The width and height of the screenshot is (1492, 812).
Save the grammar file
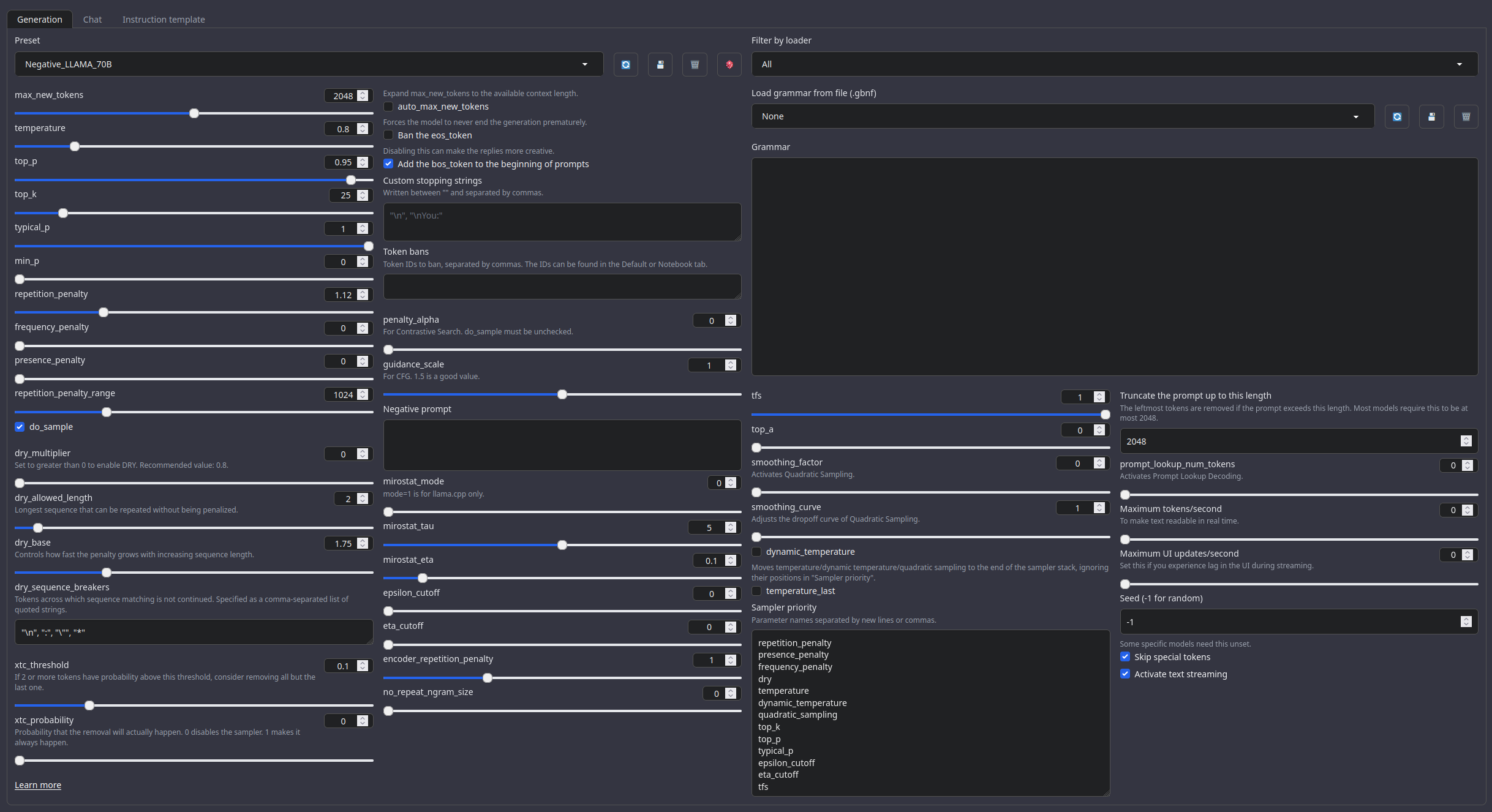click(x=1431, y=116)
